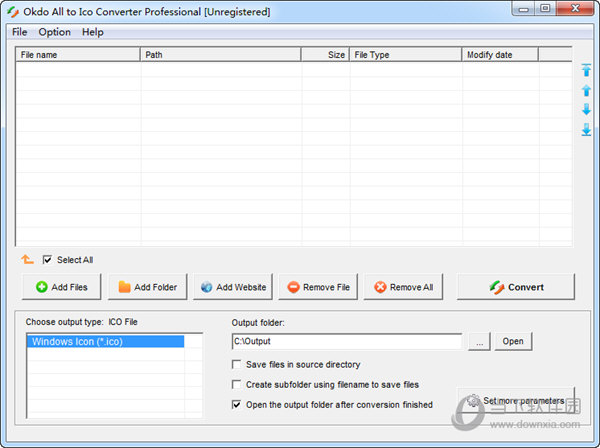Click the Okdo app icon in title bar
Viewport: 600px width, 448px height.
click(x=13, y=12)
